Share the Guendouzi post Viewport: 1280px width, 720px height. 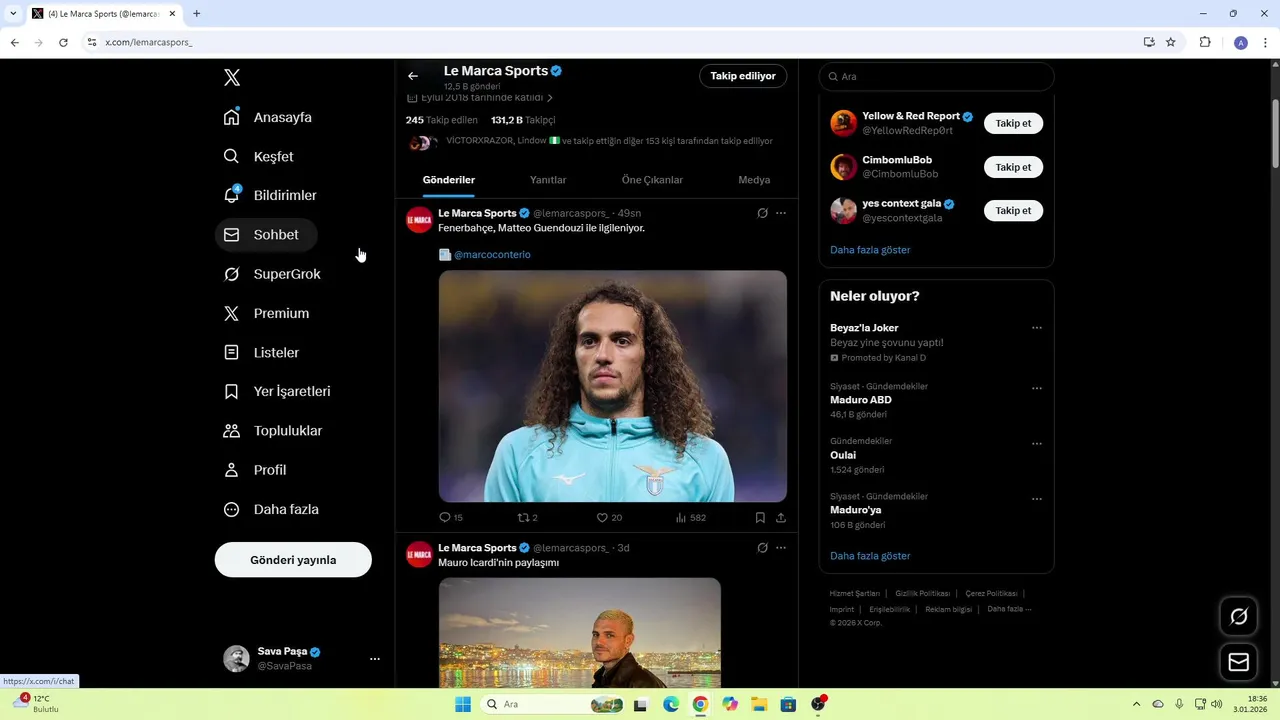tap(781, 518)
